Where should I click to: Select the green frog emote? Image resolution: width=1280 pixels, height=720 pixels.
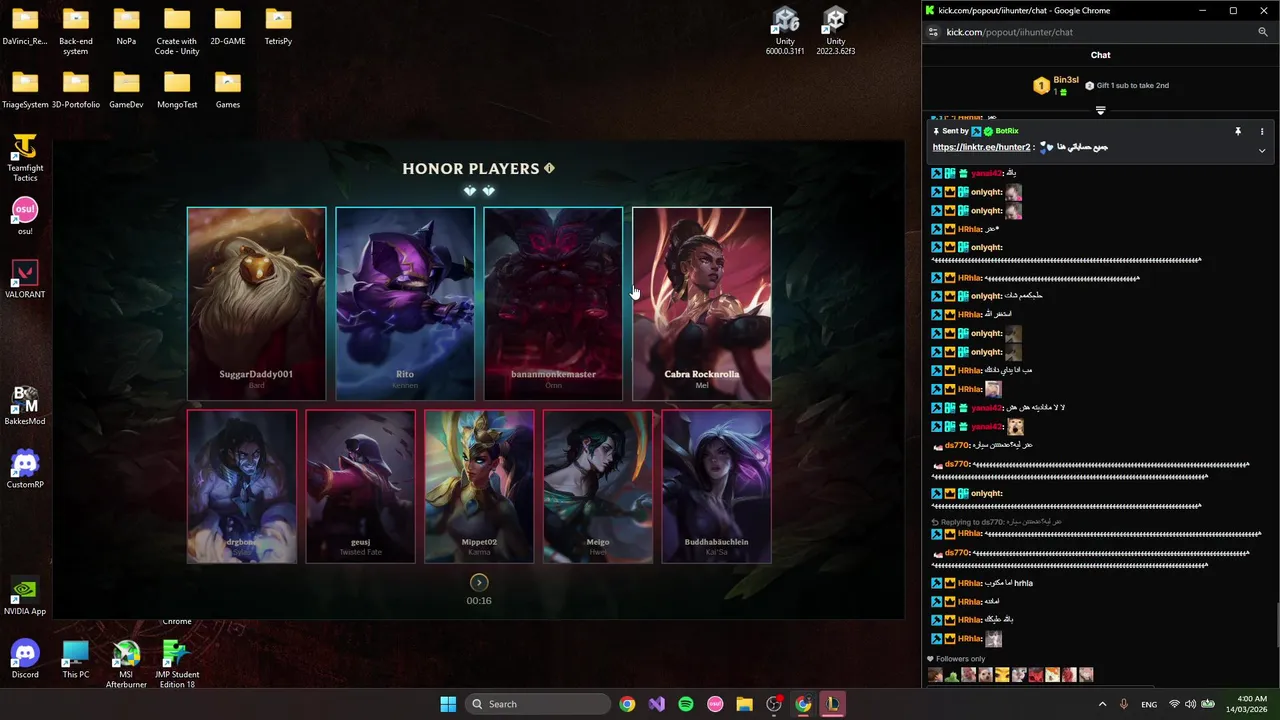click(951, 675)
